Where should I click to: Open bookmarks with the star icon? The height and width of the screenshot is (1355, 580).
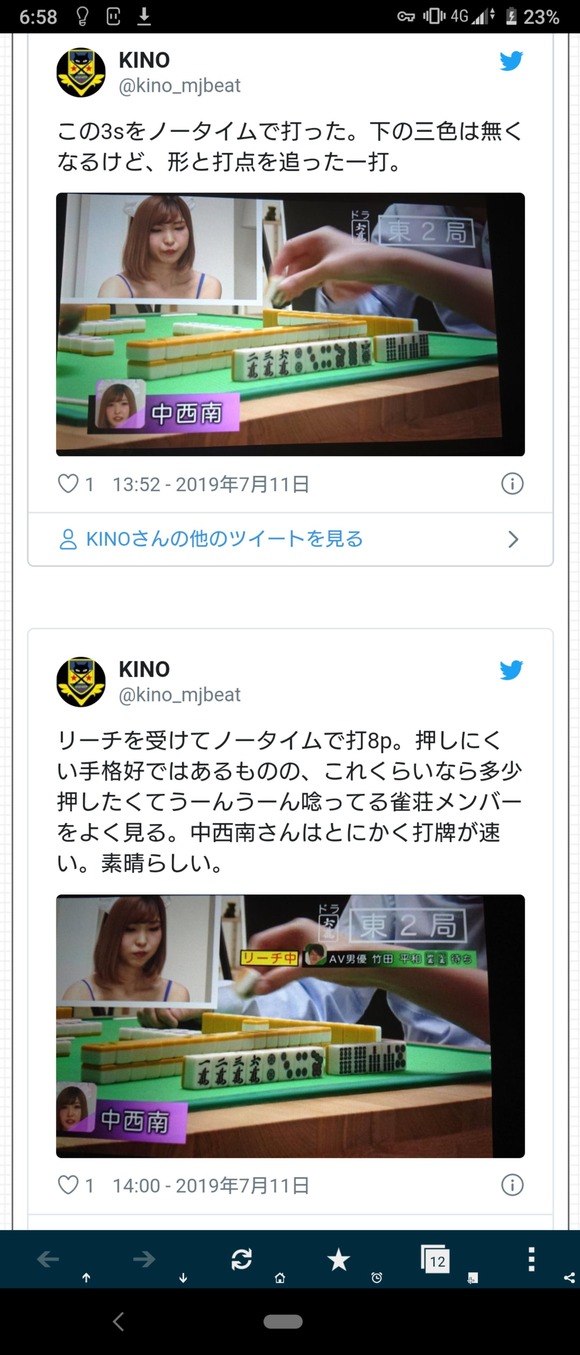[x=339, y=1260]
